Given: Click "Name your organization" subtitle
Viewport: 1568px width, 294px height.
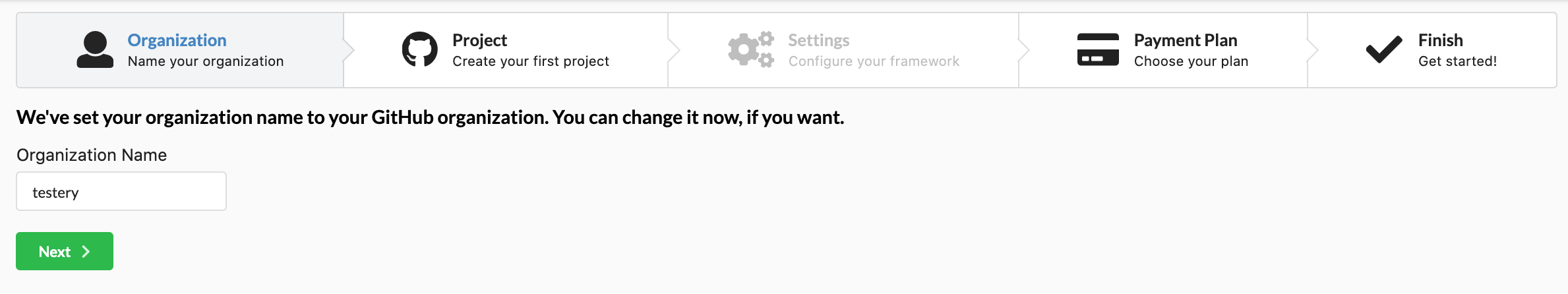Looking at the screenshot, I should [205, 61].
